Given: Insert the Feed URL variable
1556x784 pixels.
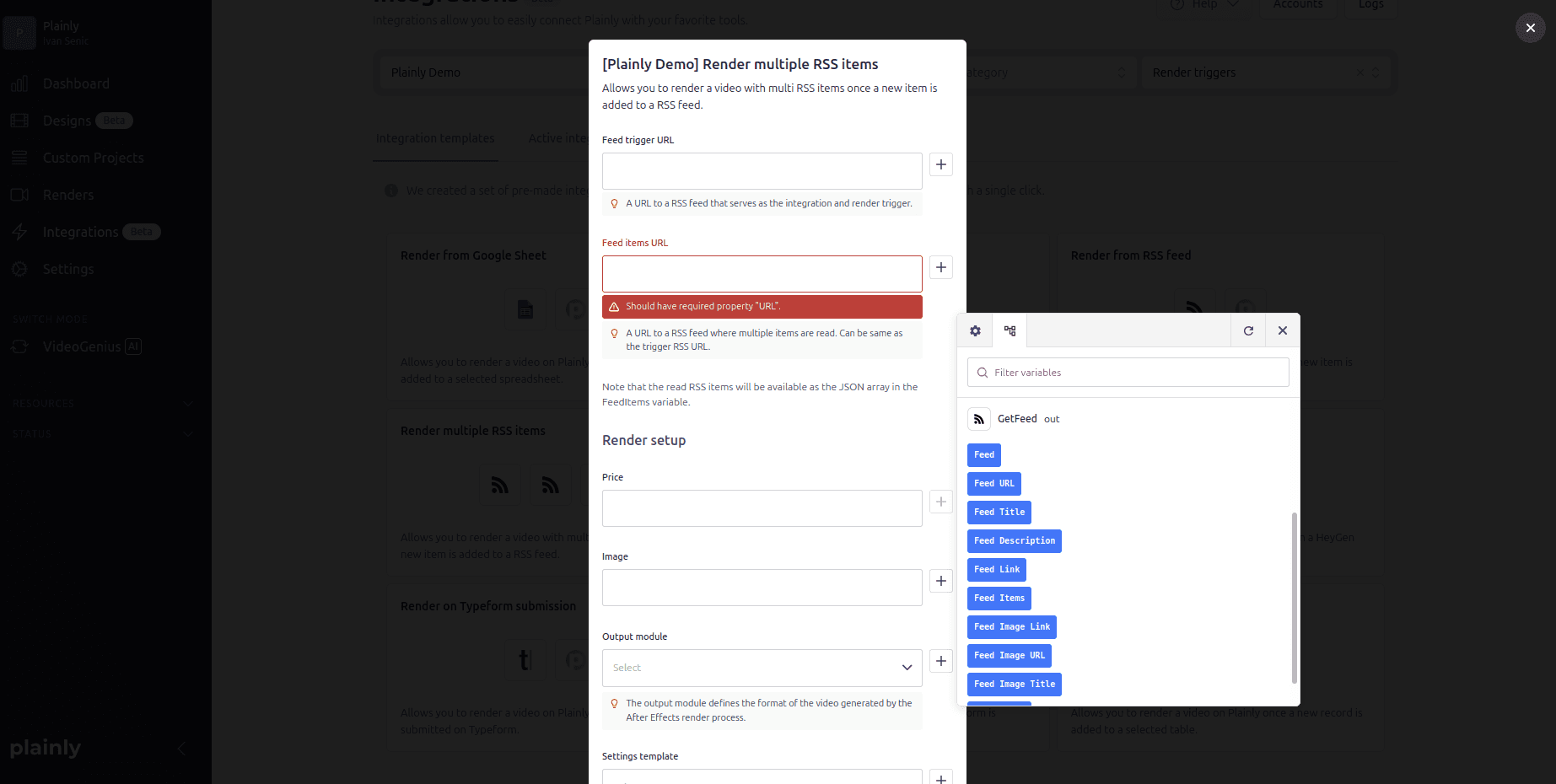Looking at the screenshot, I should [994, 484].
